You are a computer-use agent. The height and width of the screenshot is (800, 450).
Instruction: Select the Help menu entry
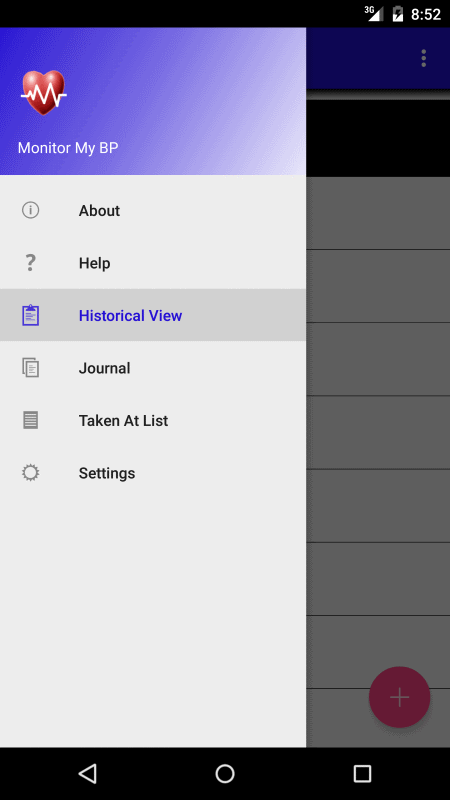[x=153, y=263]
